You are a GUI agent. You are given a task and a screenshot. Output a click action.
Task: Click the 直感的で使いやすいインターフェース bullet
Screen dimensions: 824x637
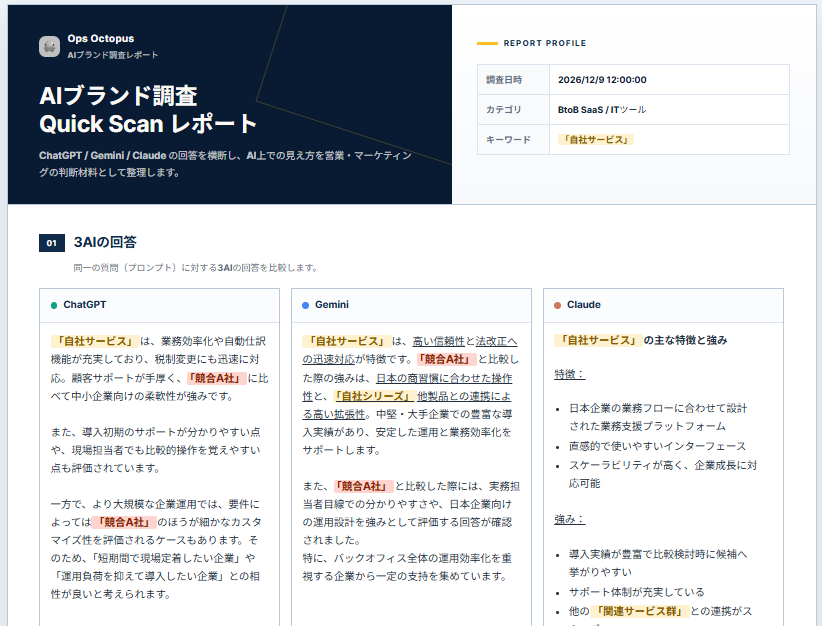[657, 447]
